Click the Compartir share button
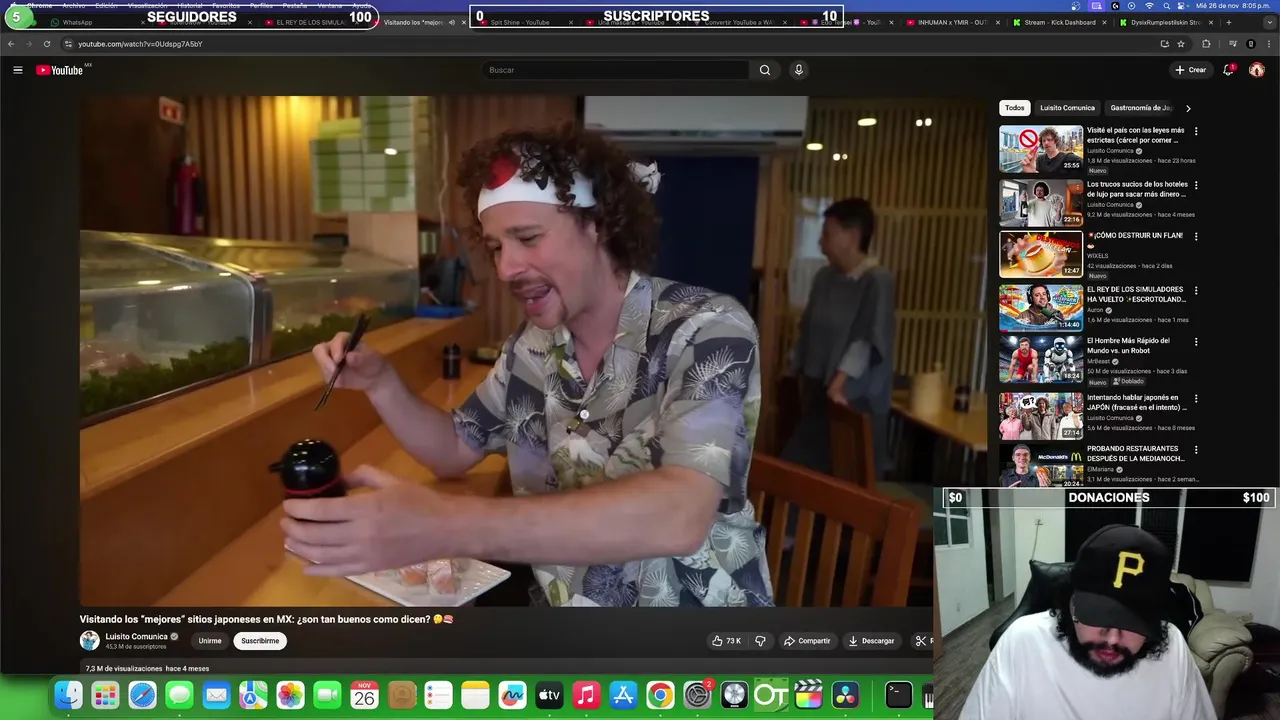This screenshot has width=1280, height=720. (807, 641)
